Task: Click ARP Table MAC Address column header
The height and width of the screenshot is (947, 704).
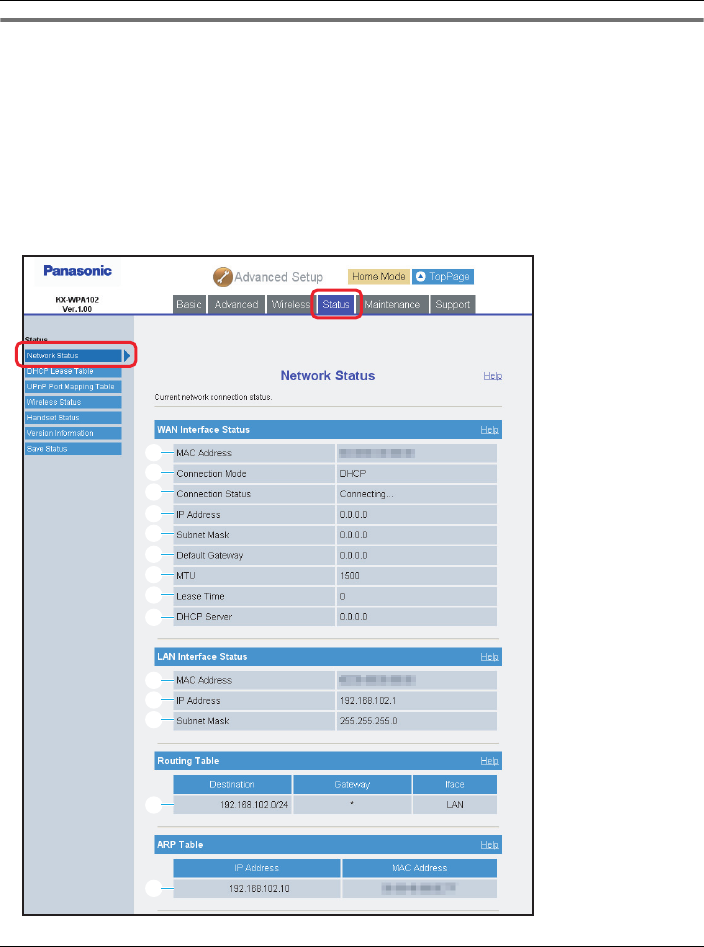Action: point(420,868)
